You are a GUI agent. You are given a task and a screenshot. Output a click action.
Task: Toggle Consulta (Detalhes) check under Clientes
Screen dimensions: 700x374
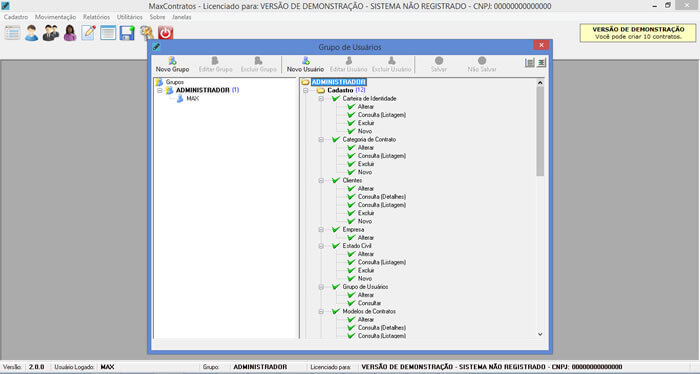pyautogui.click(x=351, y=197)
